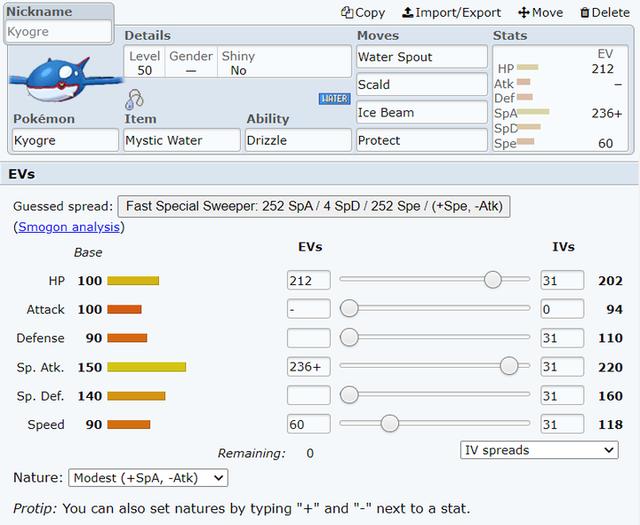640x525 pixels.
Task: Click the Sp. Def. EV input box
Action: pyautogui.click(x=309, y=395)
